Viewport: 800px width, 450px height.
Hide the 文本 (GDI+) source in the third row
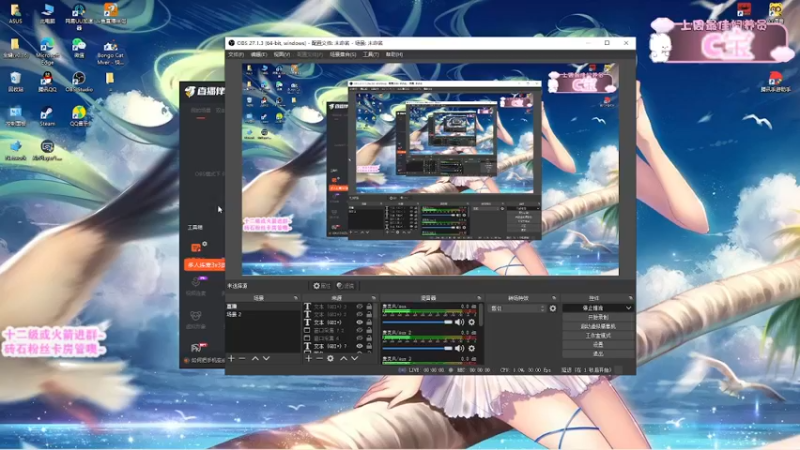click(x=360, y=322)
